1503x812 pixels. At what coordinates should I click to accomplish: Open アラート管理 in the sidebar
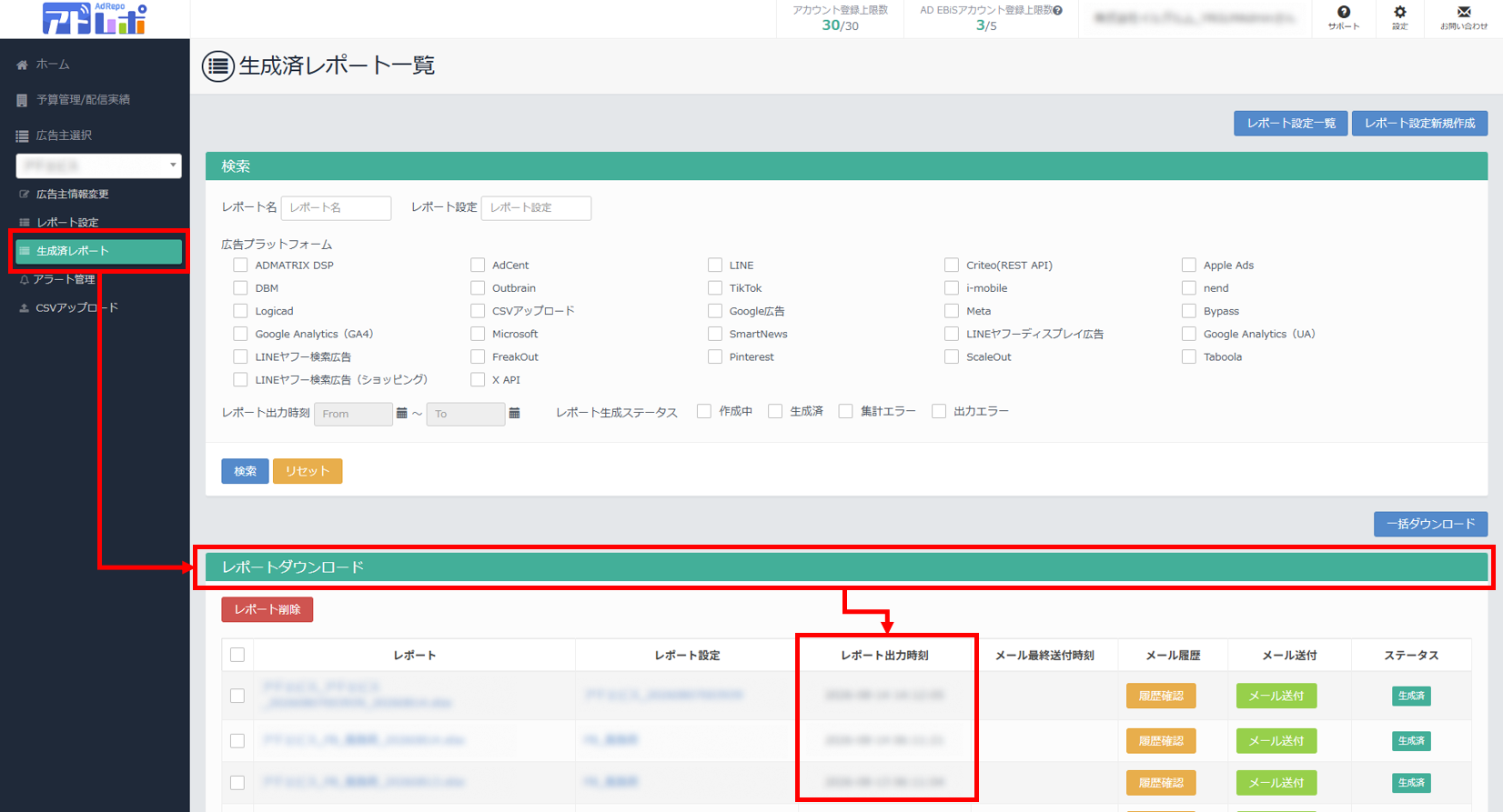64,279
